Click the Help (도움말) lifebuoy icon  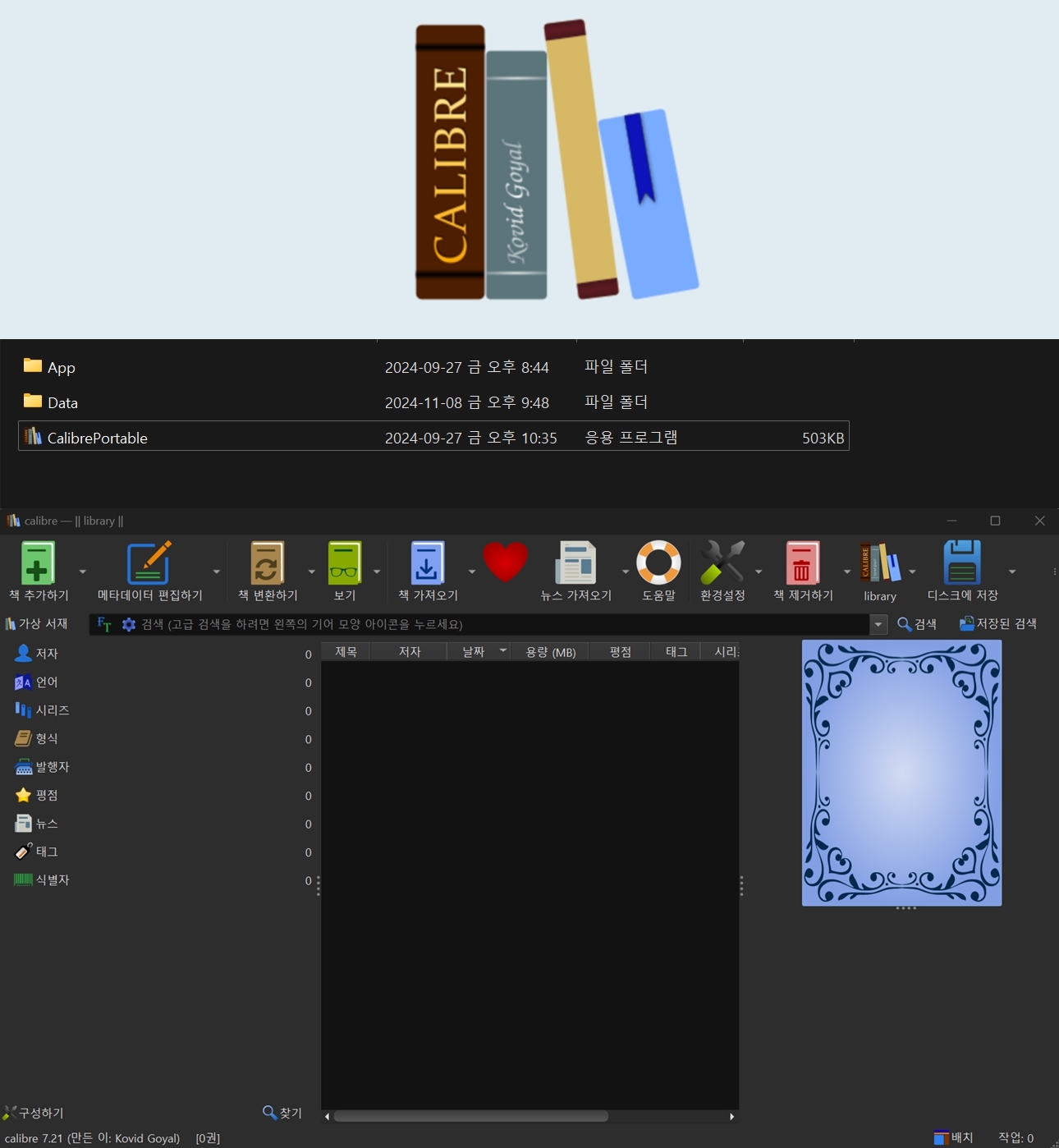coord(658,563)
